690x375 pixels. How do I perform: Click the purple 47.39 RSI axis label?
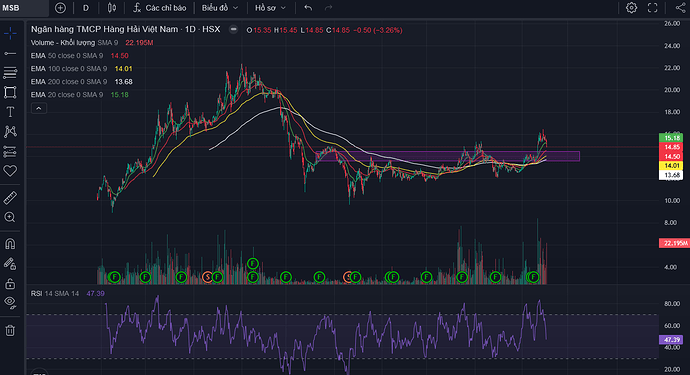671,339
